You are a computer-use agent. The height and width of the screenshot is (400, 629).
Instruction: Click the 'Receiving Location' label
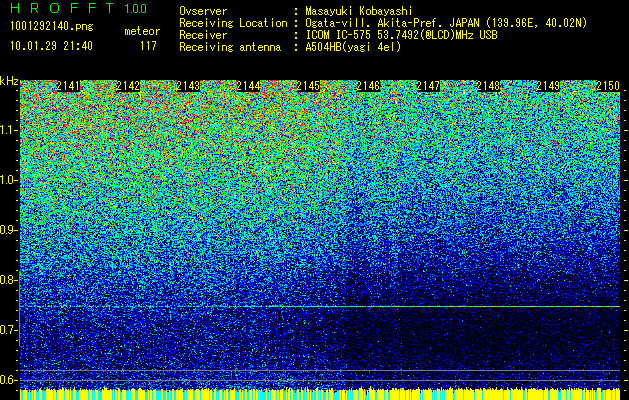coord(233,23)
